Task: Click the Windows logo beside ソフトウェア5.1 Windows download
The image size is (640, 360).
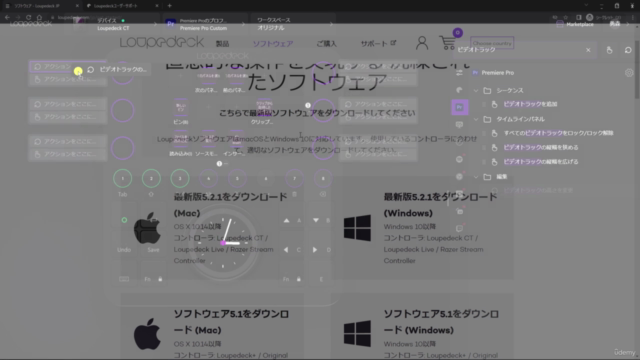Action: pyautogui.click(x=357, y=333)
